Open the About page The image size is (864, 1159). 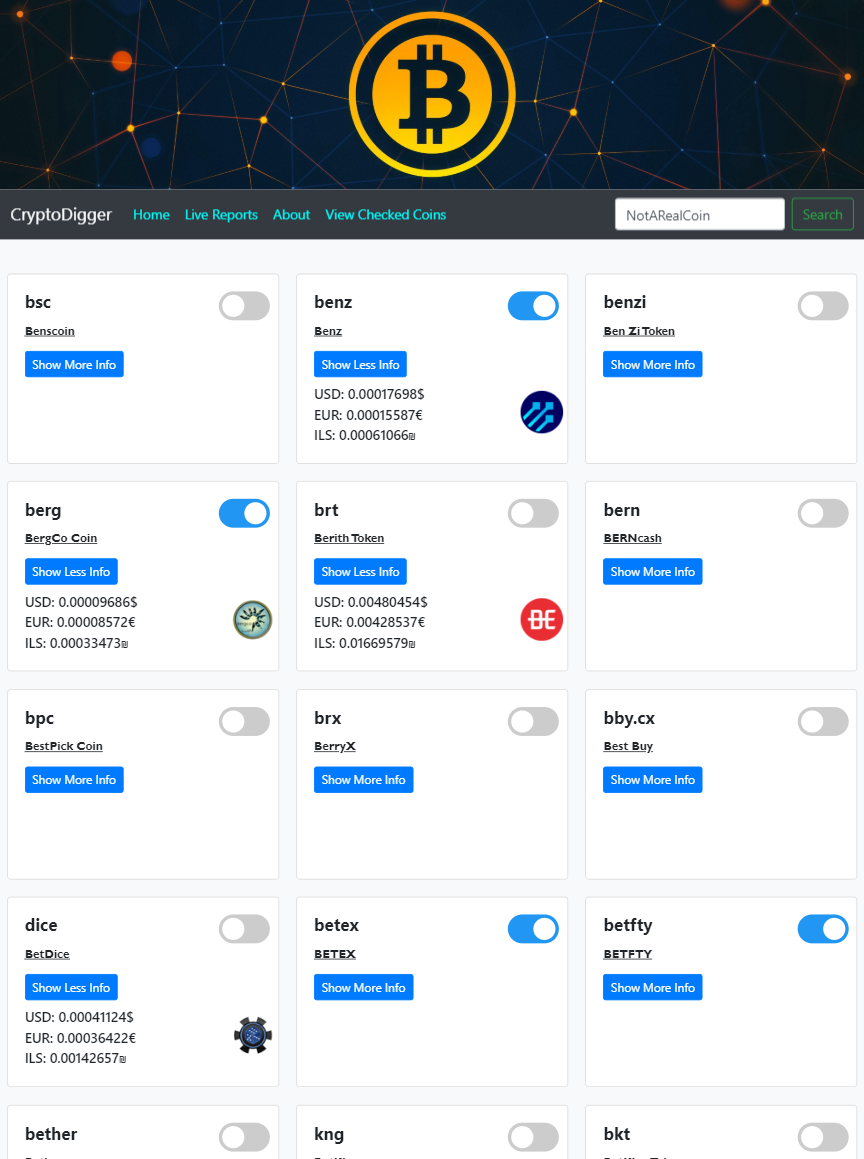[x=291, y=214]
